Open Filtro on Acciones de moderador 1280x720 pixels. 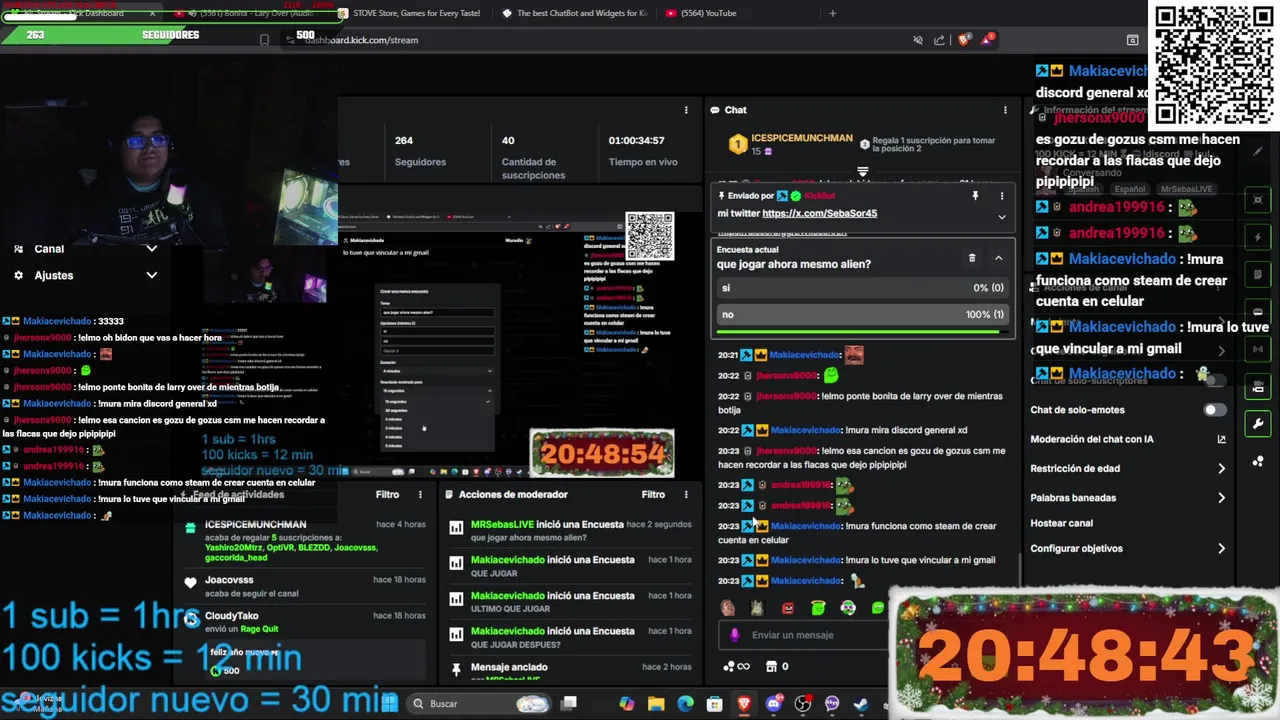[653, 494]
